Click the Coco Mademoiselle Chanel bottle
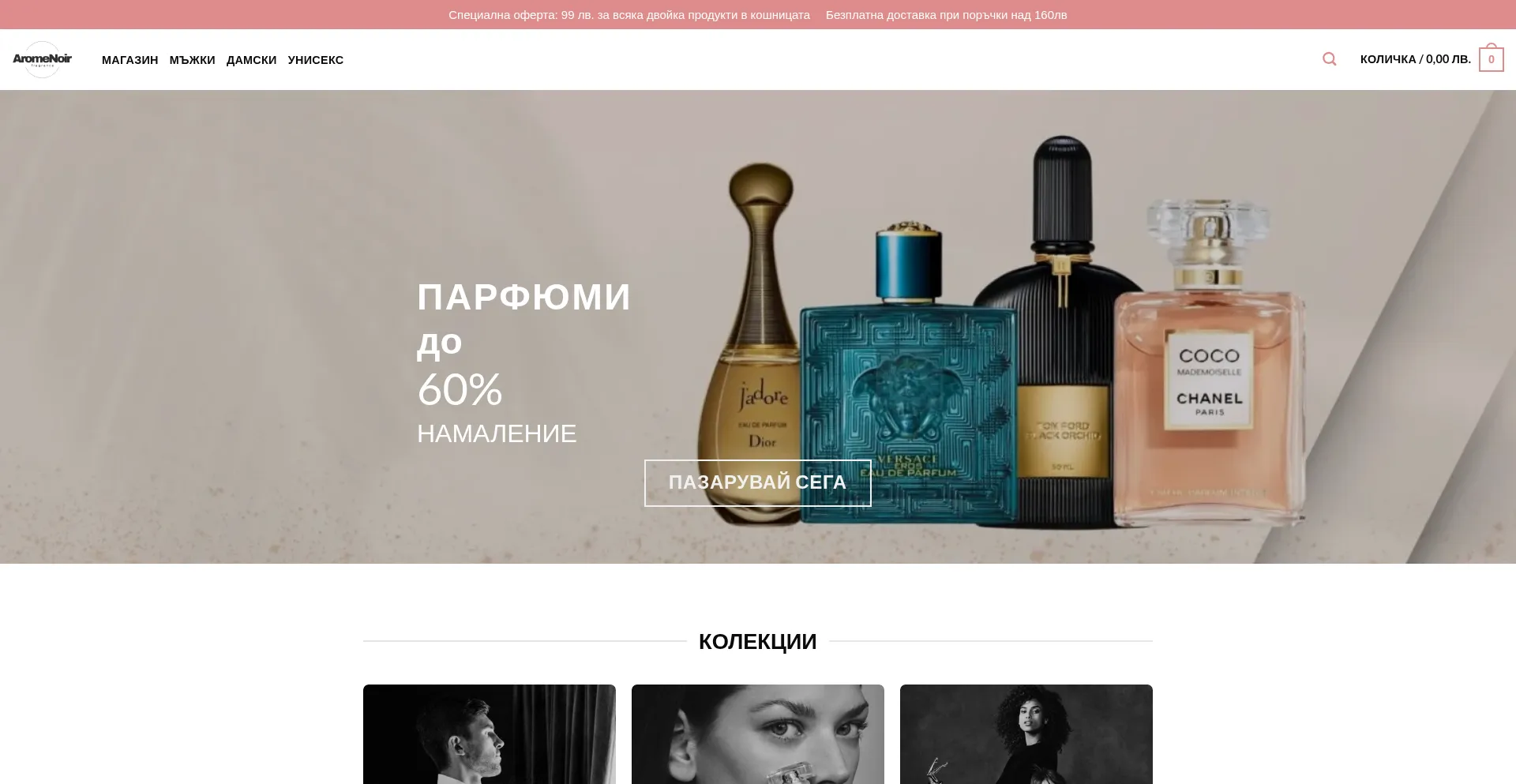This screenshot has height=784, width=1516. [x=1210, y=363]
